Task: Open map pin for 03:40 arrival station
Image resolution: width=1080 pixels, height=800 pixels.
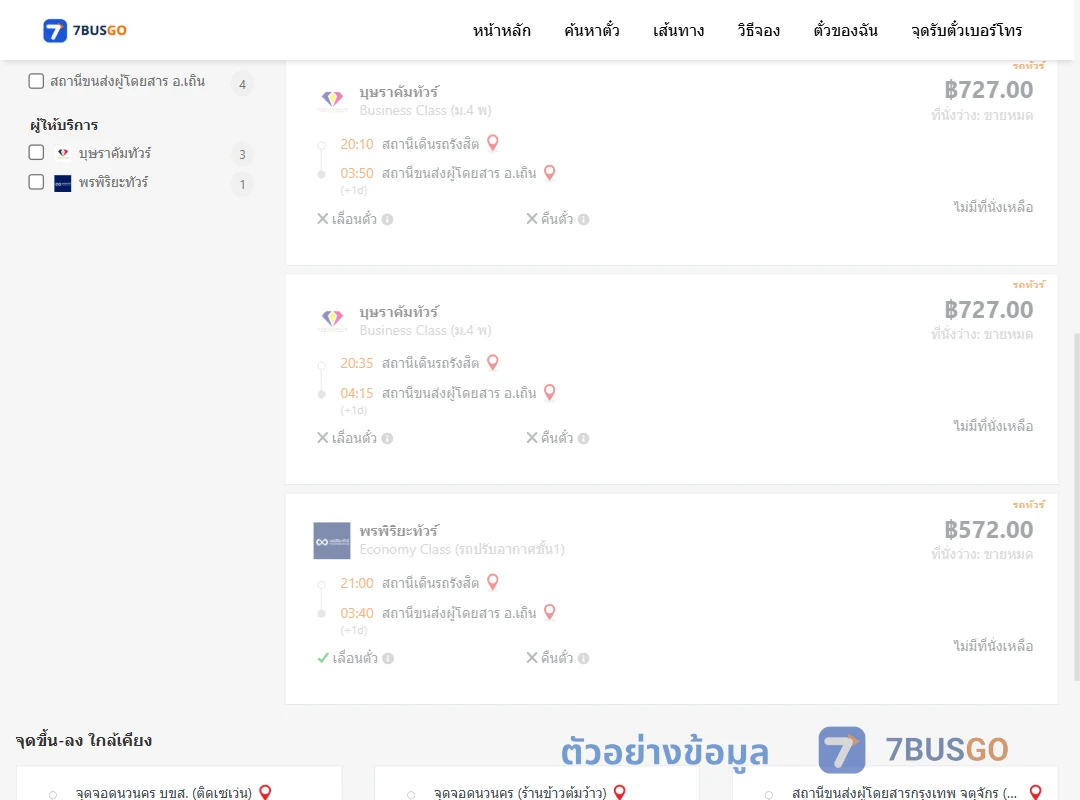Action: [550, 612]
